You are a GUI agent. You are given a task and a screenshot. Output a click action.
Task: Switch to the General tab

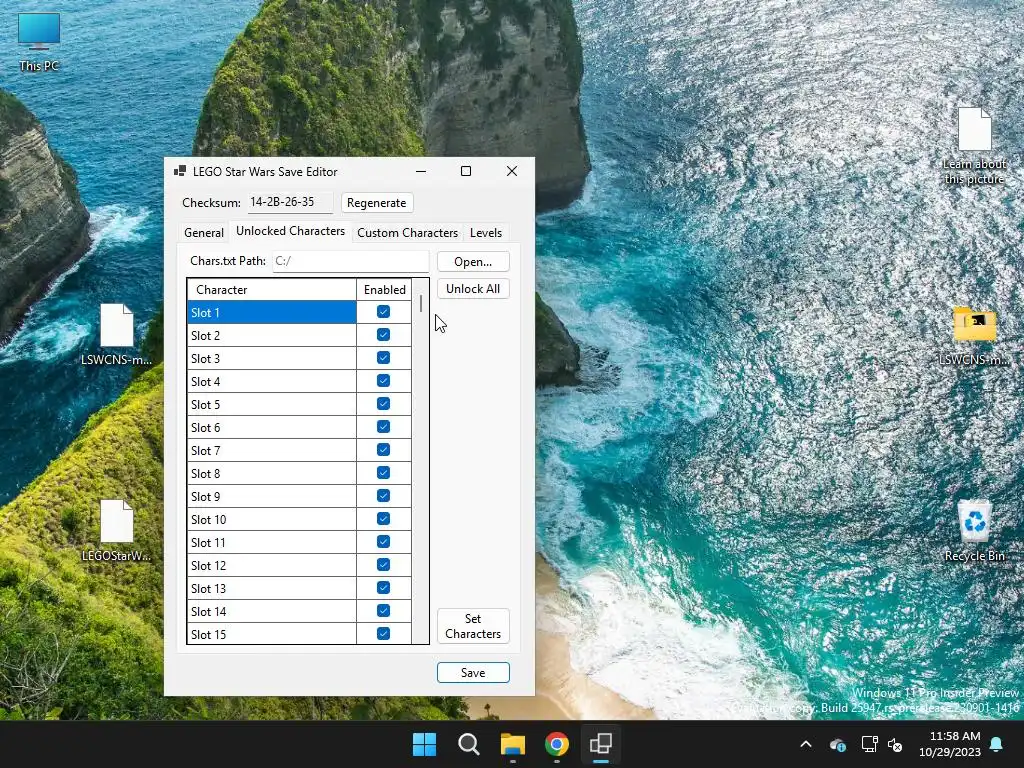point(204,232)
